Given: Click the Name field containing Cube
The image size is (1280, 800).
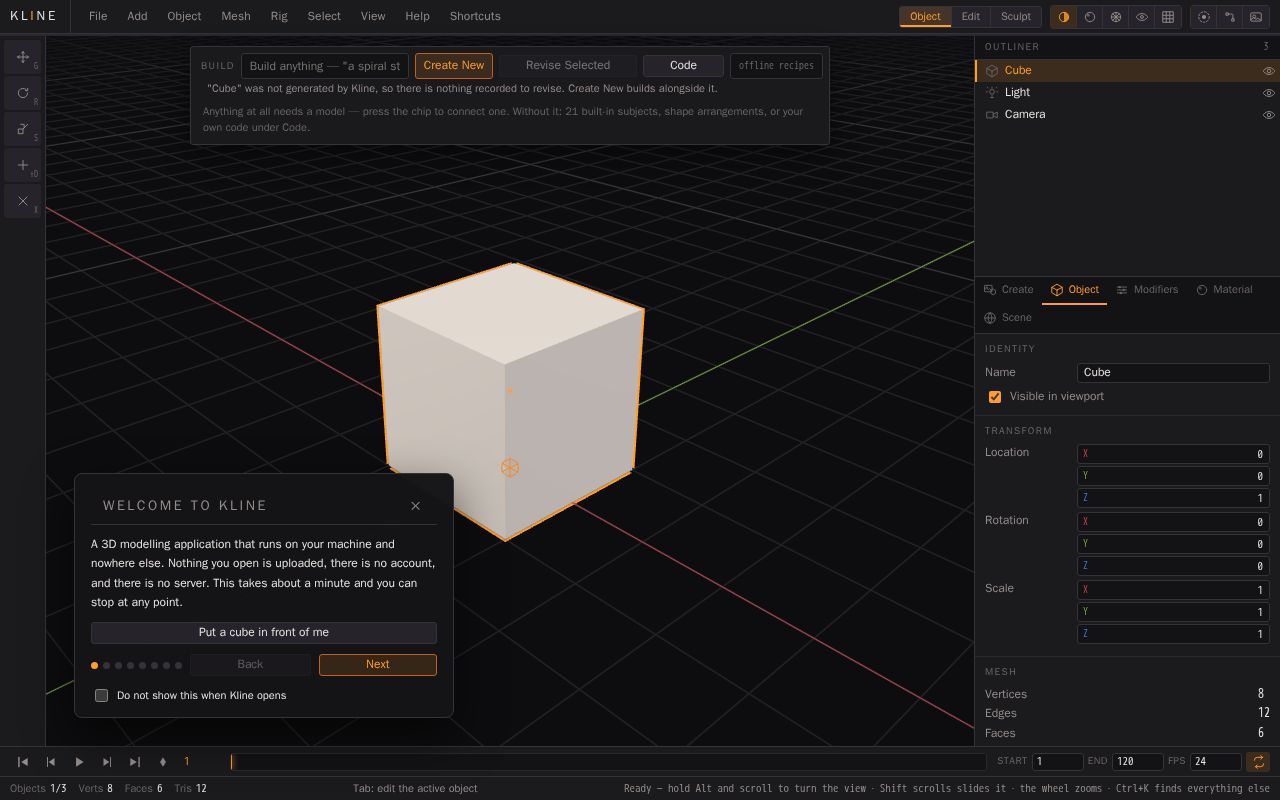Looking at the screenshot, I should (x=1173, y=373).
